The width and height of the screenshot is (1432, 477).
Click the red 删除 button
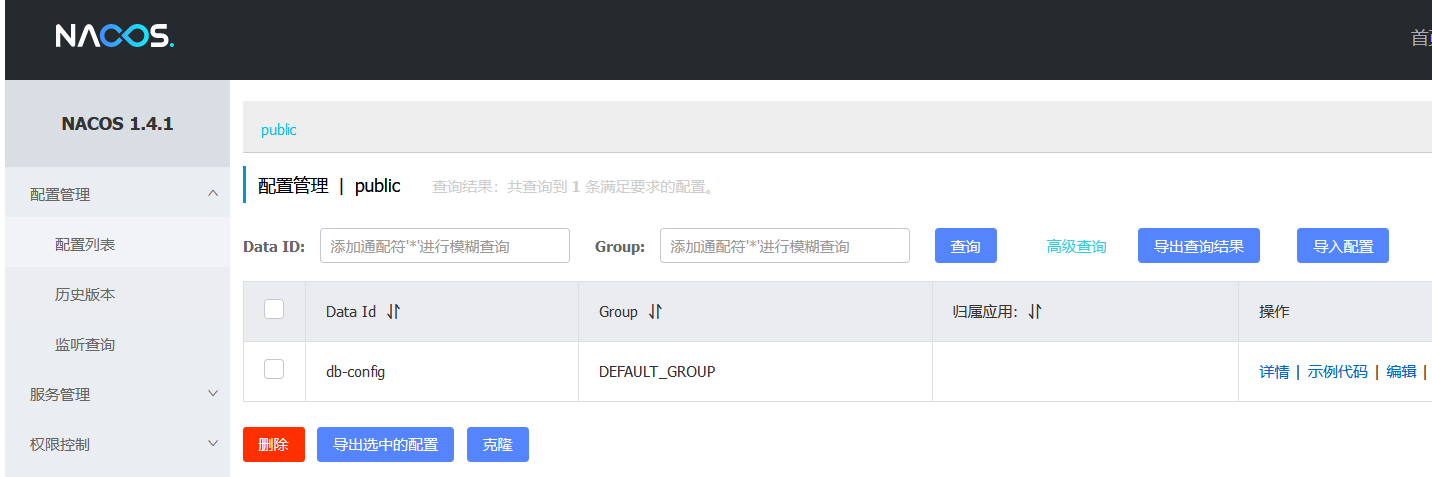point(274,445)
